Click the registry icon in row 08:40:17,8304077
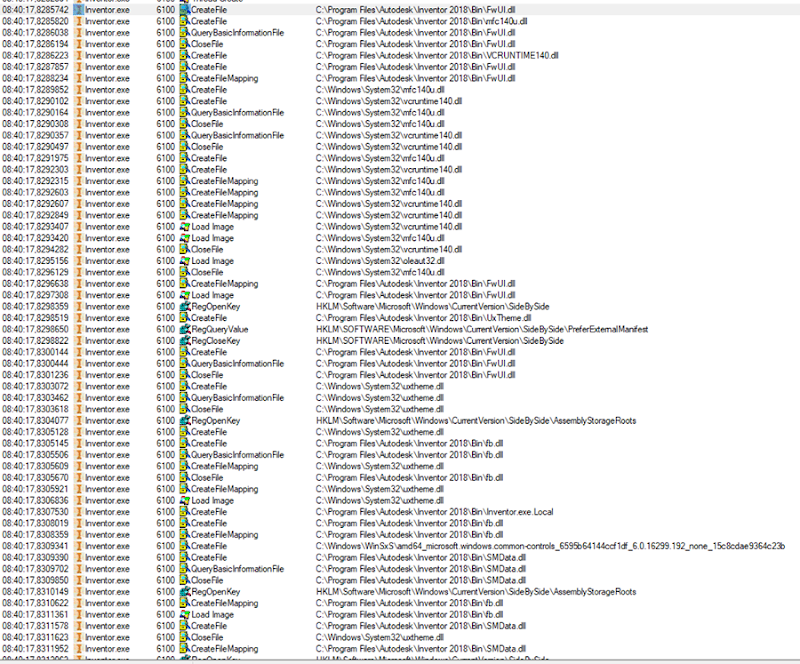 pyautogui.click(x=185, y=421)
